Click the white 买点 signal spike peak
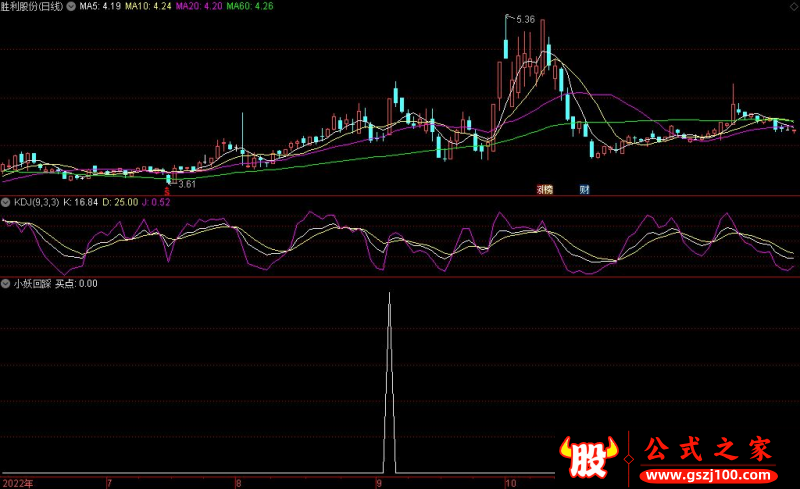 [x=389, y=297]
